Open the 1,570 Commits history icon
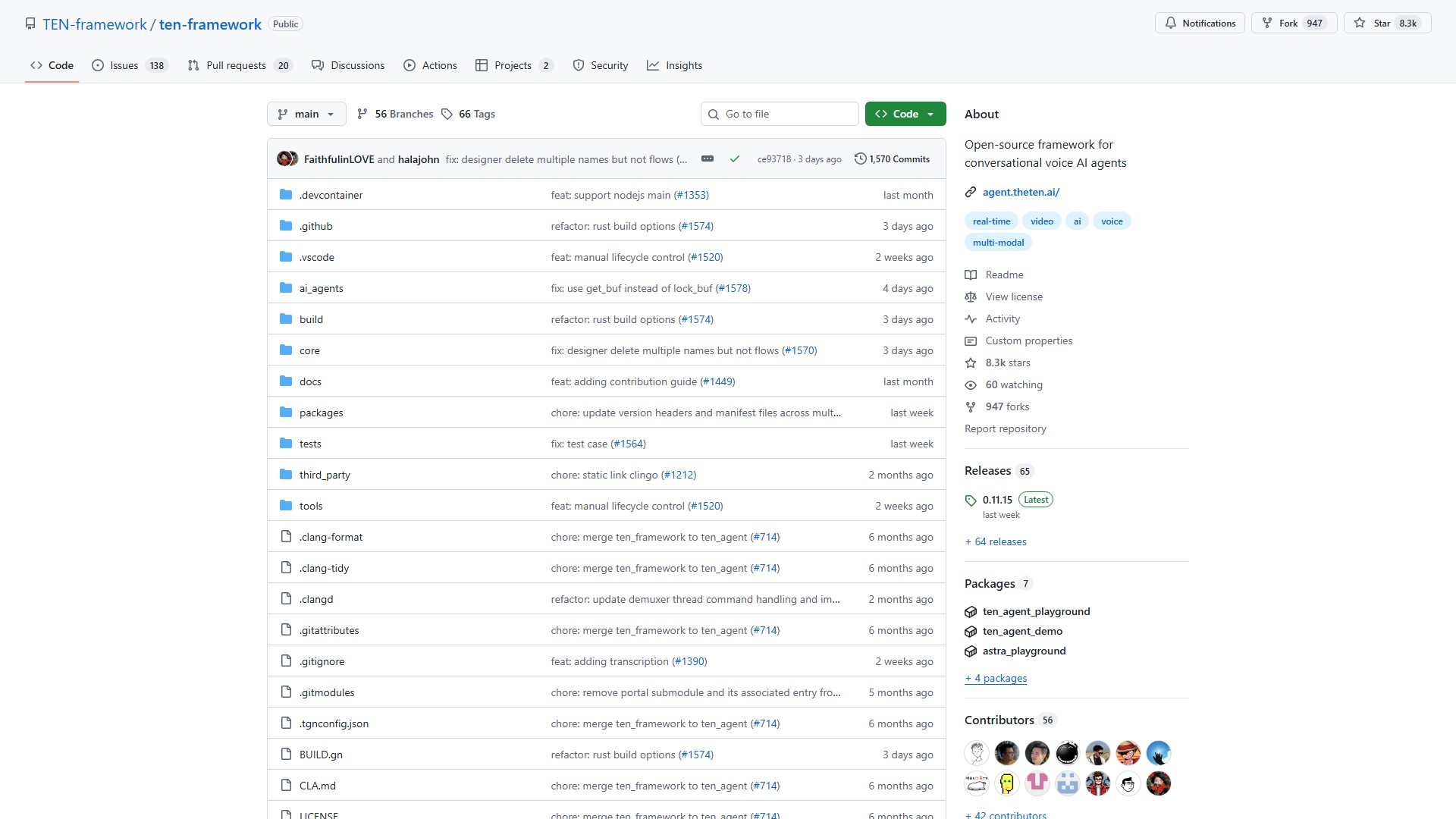Viewport: 1456px width, 819px height. click(860, 159)
